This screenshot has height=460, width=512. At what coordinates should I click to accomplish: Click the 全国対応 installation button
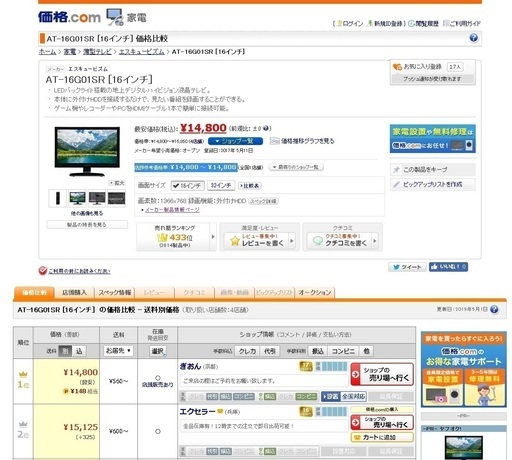coord(343,396)
